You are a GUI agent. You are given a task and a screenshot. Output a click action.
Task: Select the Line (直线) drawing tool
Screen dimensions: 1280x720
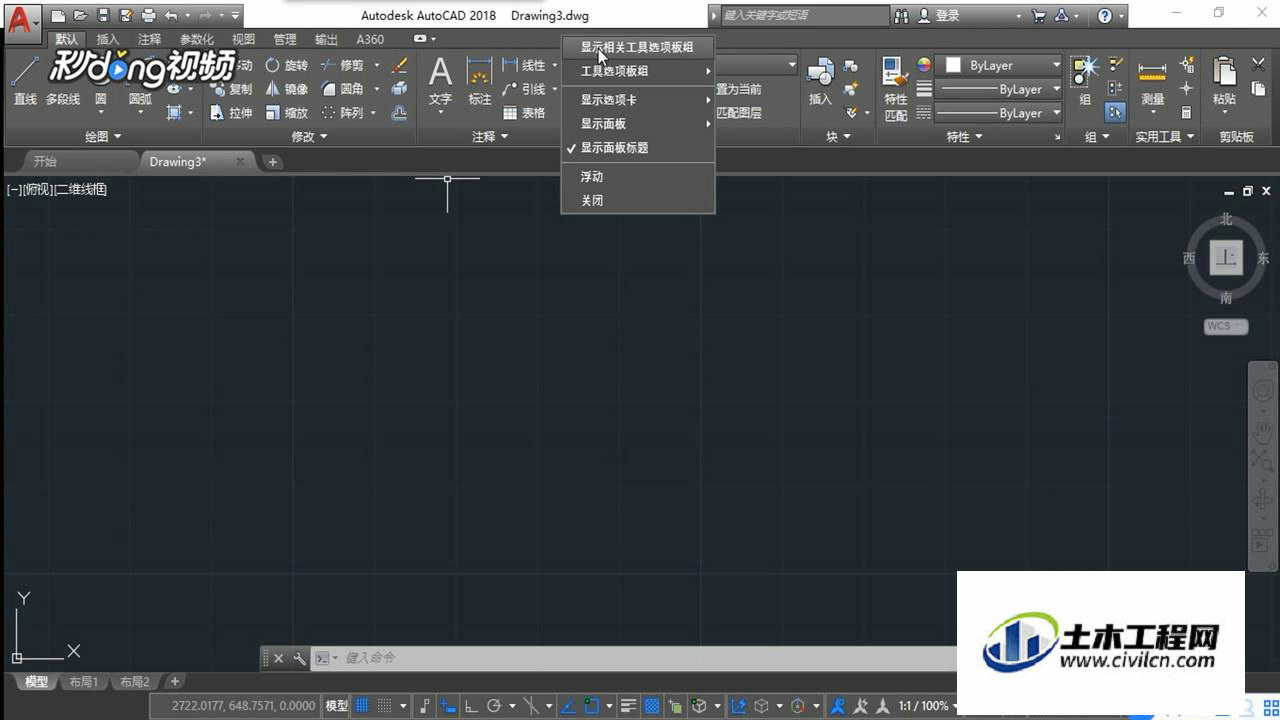(25, 80)
